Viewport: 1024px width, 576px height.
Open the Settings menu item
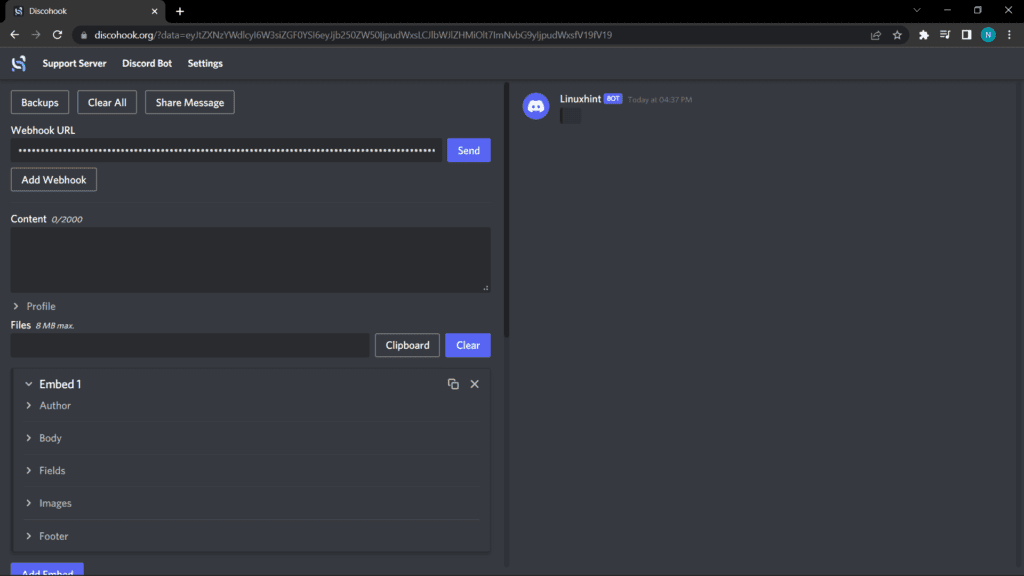coord(205,63)
